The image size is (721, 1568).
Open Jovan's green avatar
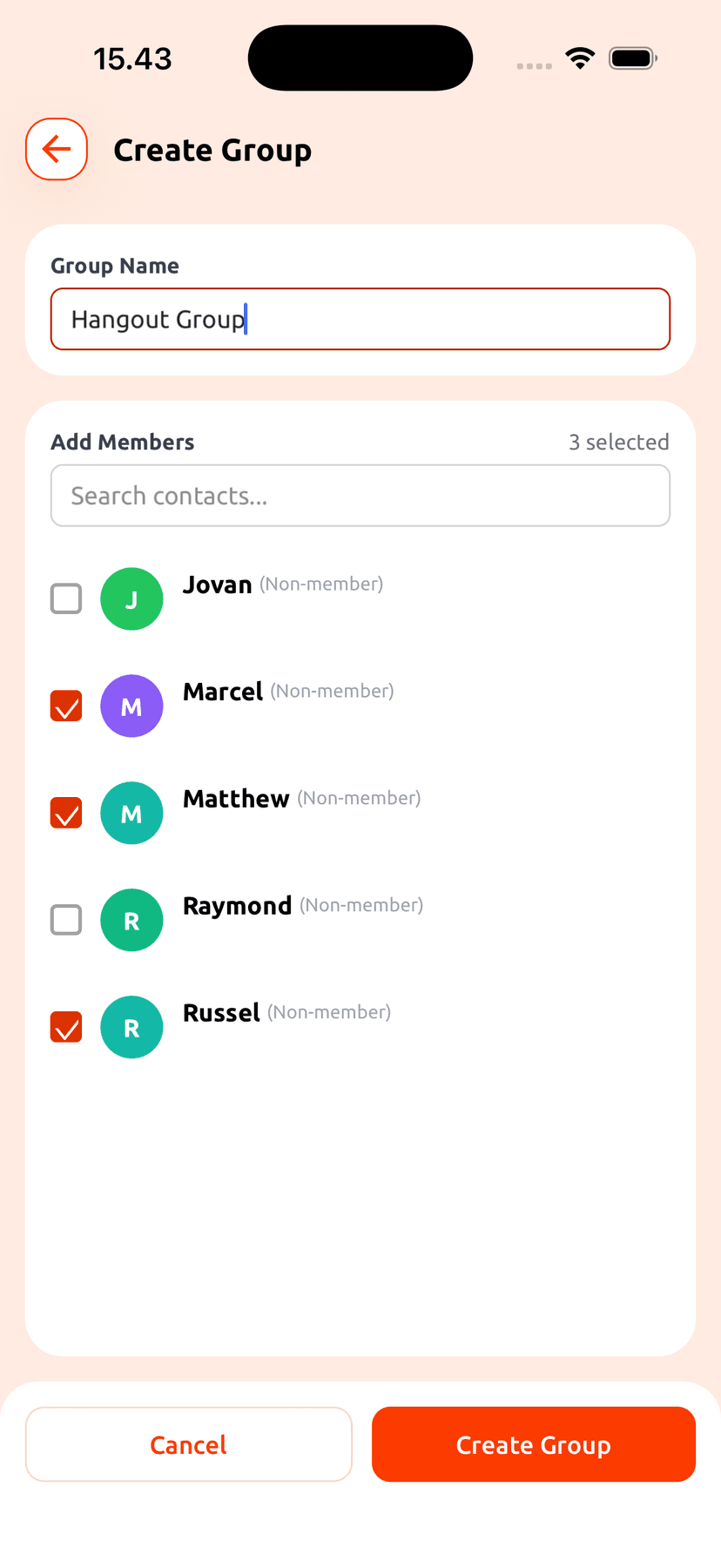pyautogui.click(x=131, y=598)
